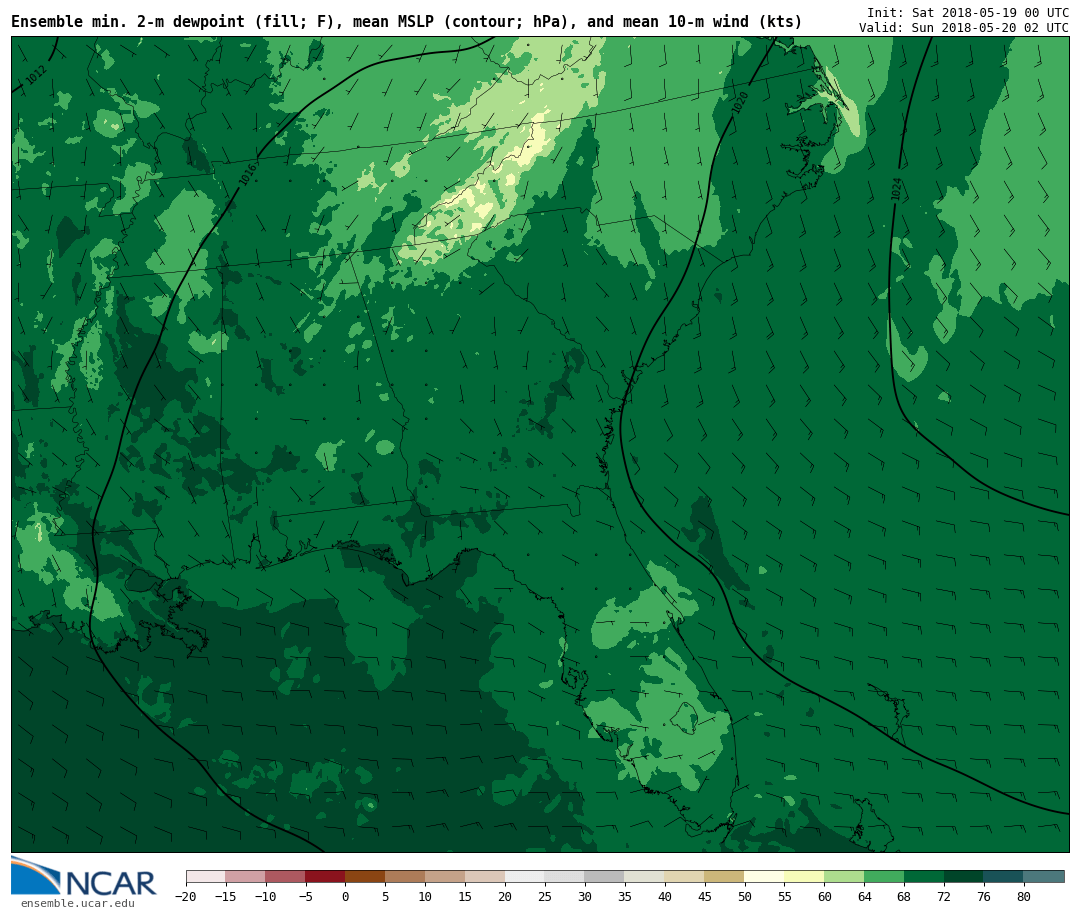This screenshot has height=915, width=1080.
Task: Click the -20 colorbar tick label
Action: 185,896
